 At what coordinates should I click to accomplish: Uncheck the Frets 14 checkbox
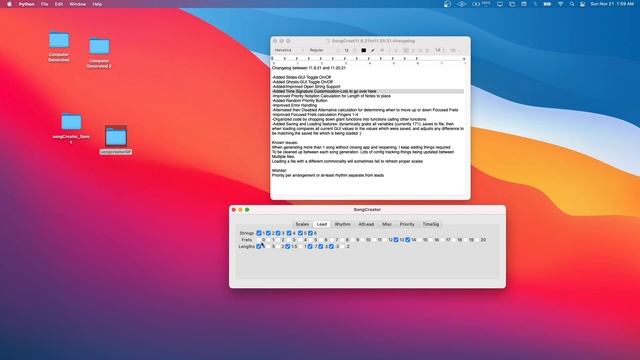pos(408,240)
